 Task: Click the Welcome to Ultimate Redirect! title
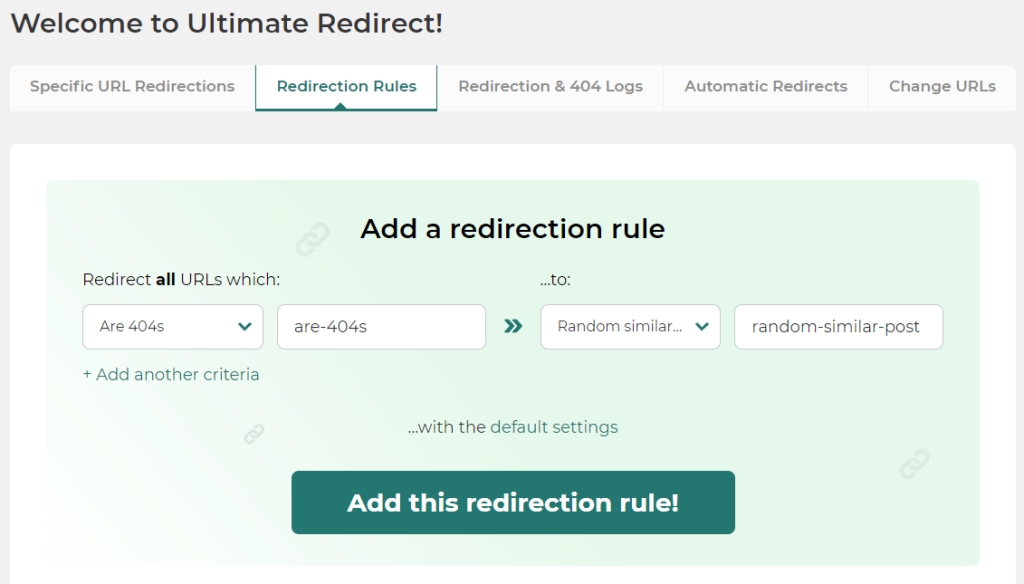227,24
